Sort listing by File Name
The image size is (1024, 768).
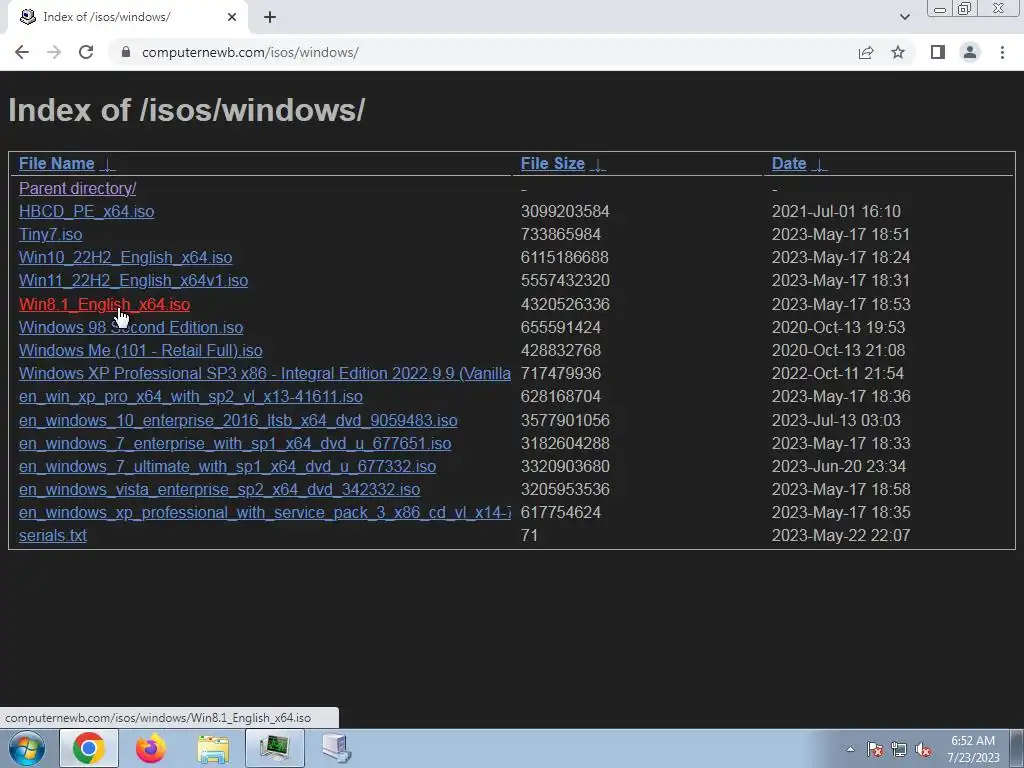(57, 163)
